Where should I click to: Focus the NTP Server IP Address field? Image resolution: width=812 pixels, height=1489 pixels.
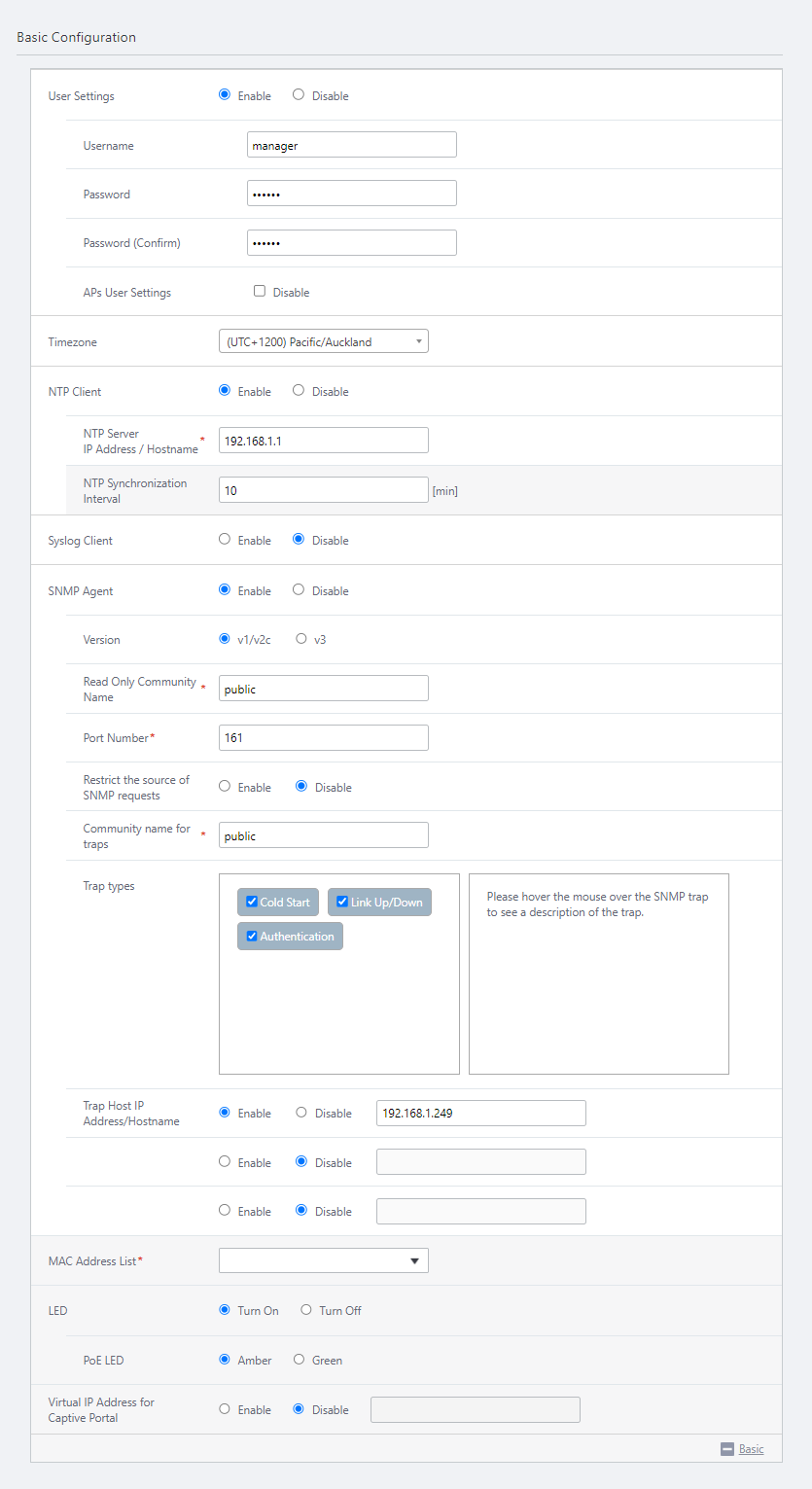point(323,441)
